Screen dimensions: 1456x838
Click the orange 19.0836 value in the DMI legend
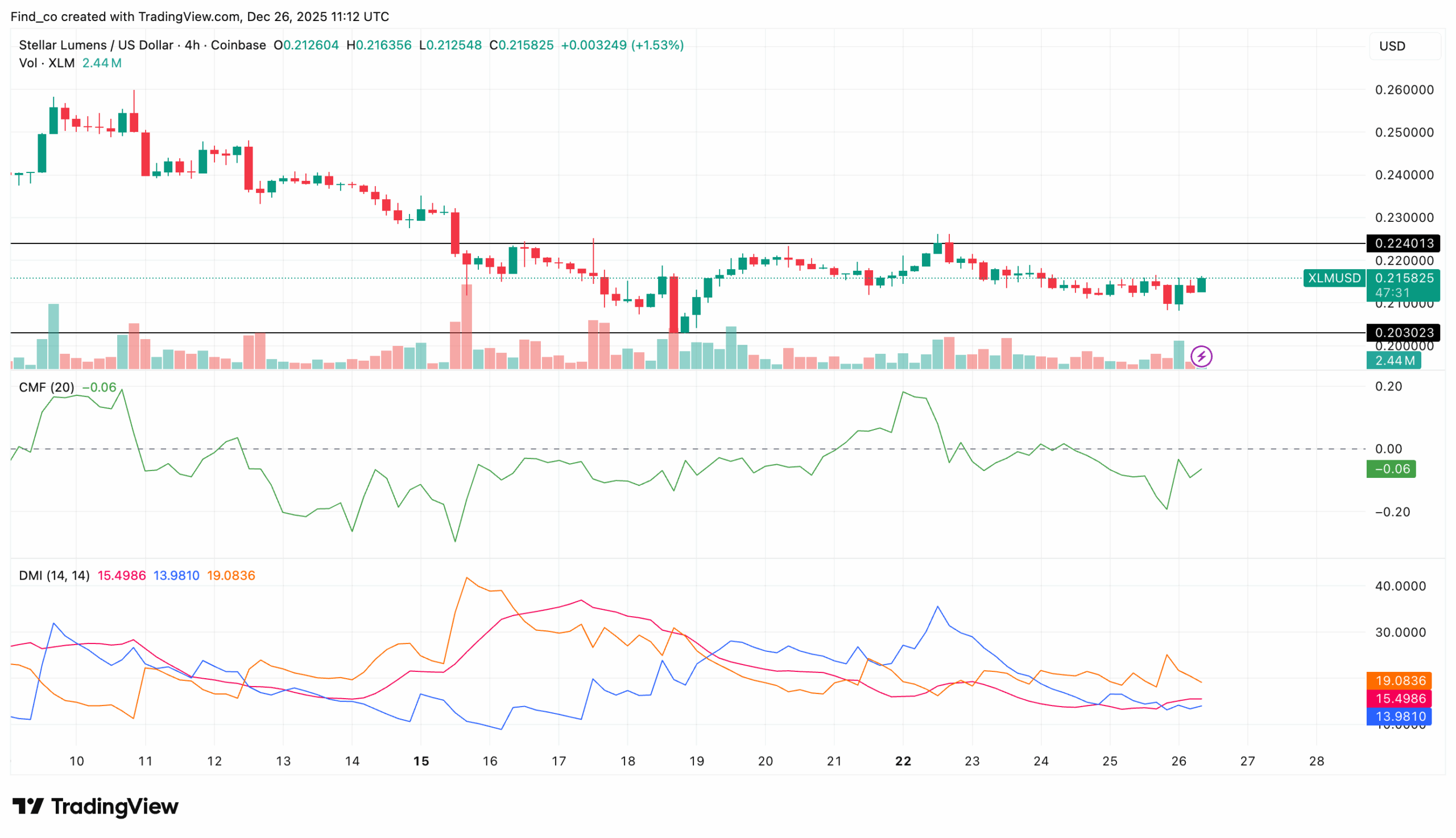231,576
